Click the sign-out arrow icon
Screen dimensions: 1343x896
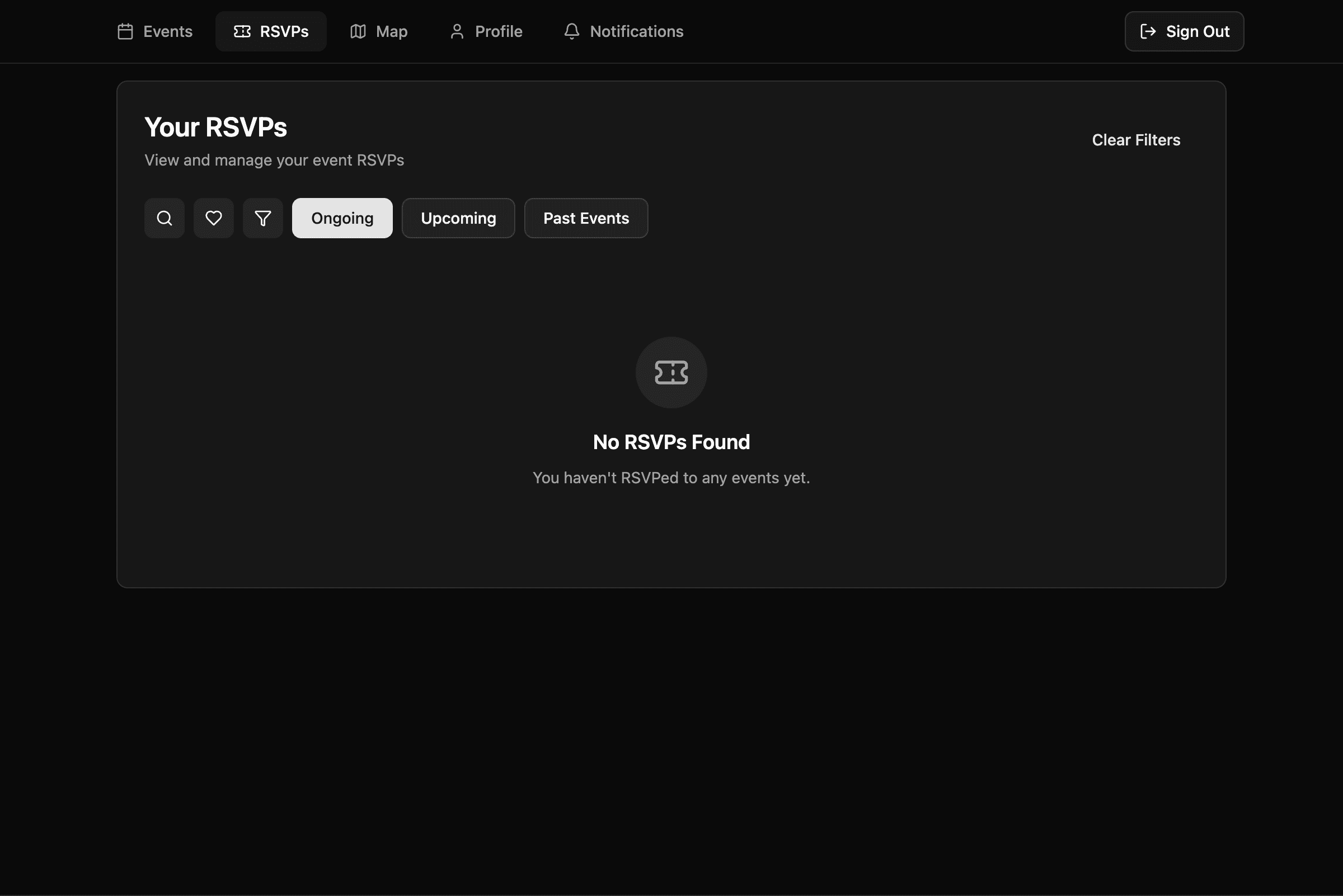[x=1148, y=31]
